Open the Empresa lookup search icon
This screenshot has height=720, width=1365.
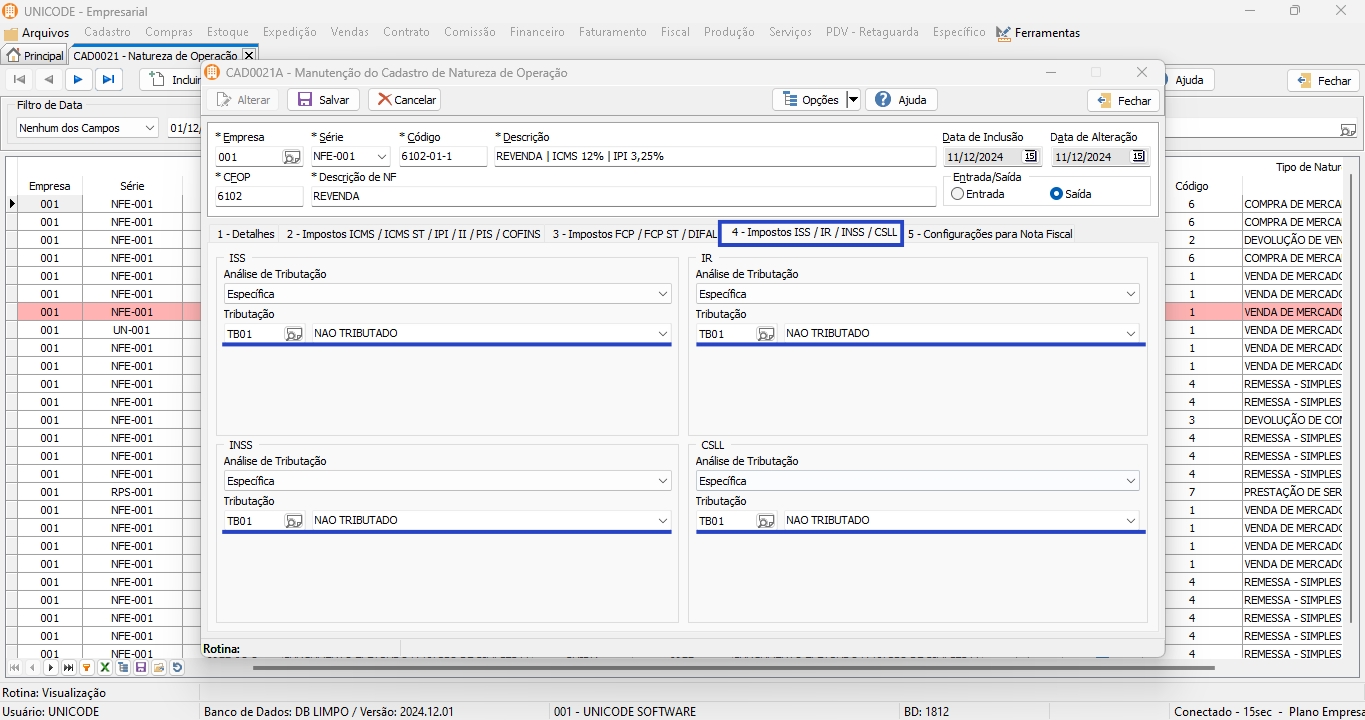(291, 157)
